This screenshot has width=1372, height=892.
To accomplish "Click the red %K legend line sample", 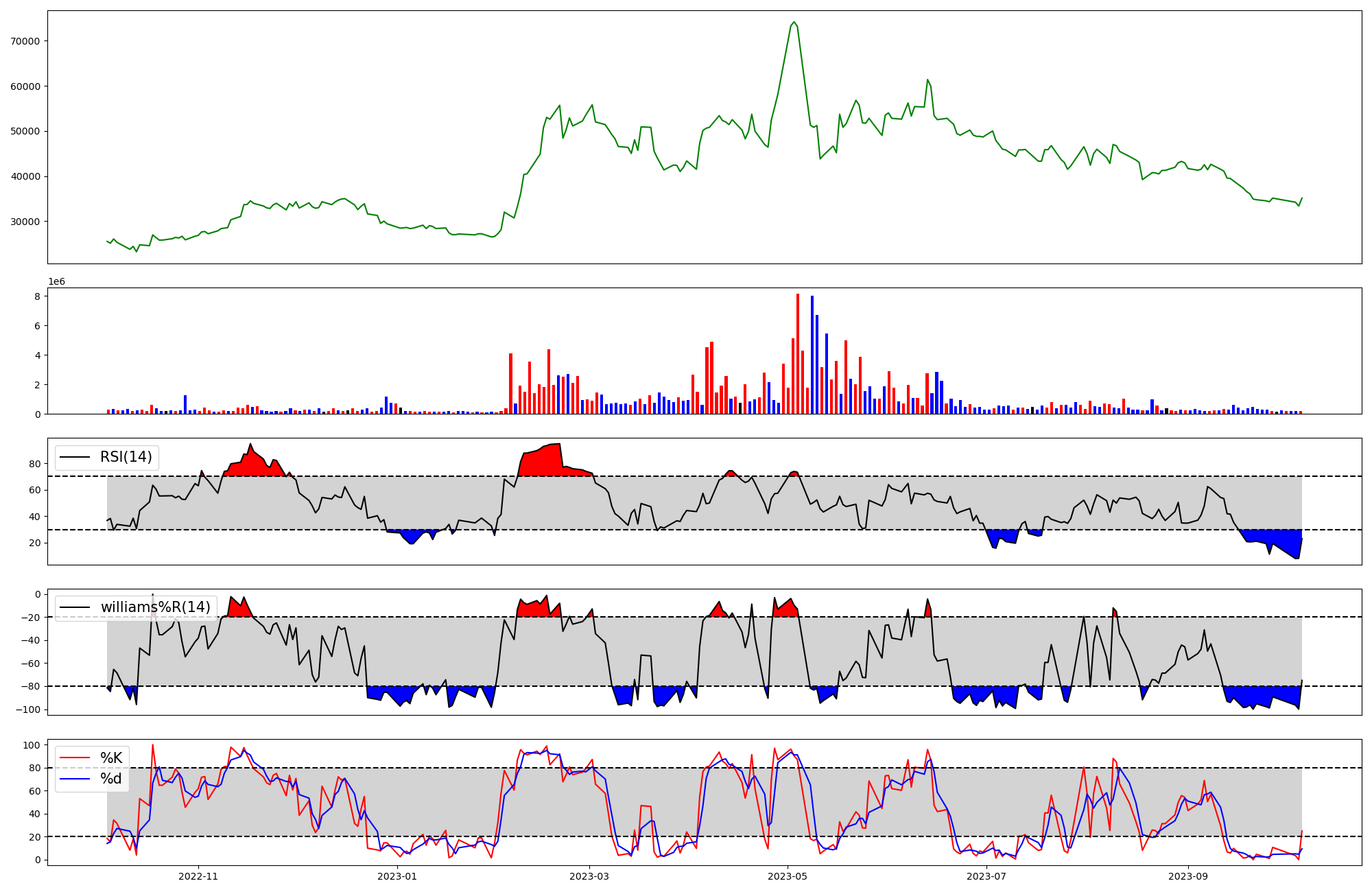I will point(75,758).
